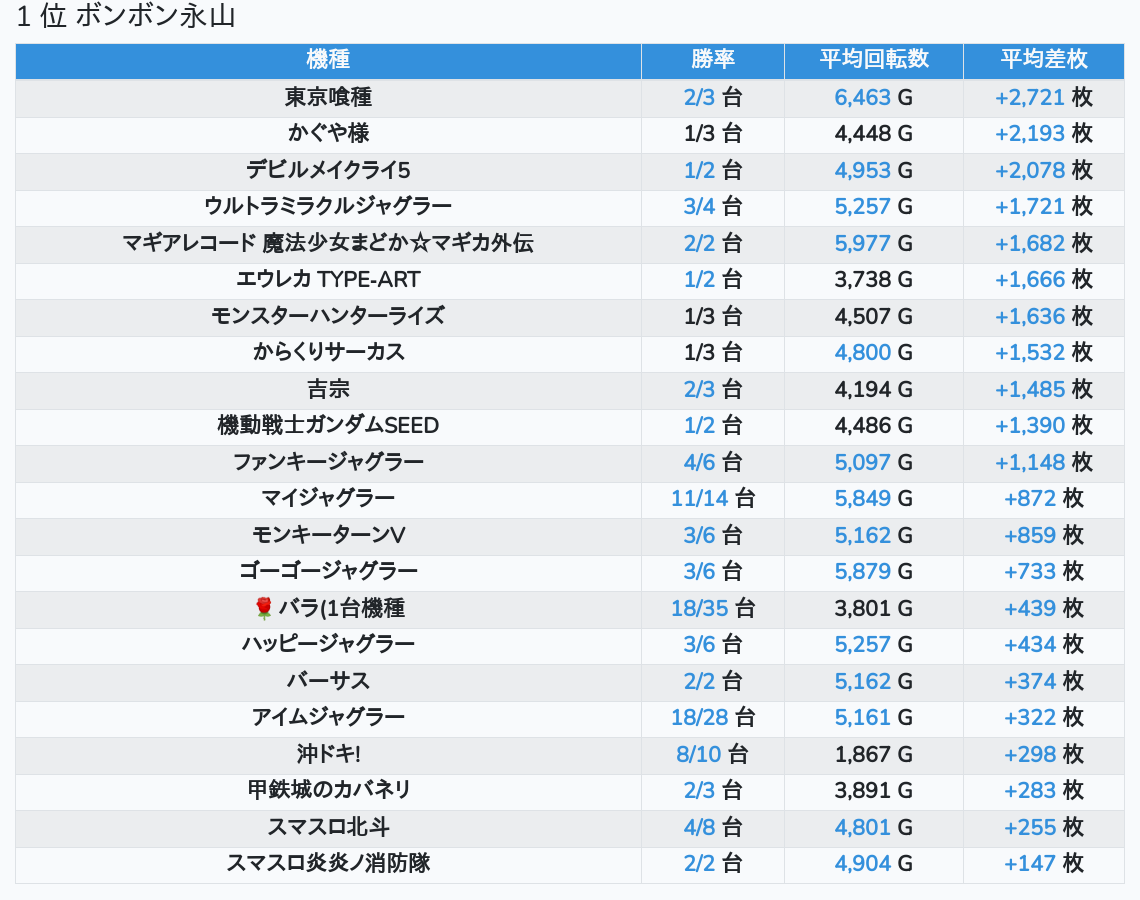Screen dimensions: 1140x900
Task: Select ファンキージャグラー machine name
Action: [328, 462]
